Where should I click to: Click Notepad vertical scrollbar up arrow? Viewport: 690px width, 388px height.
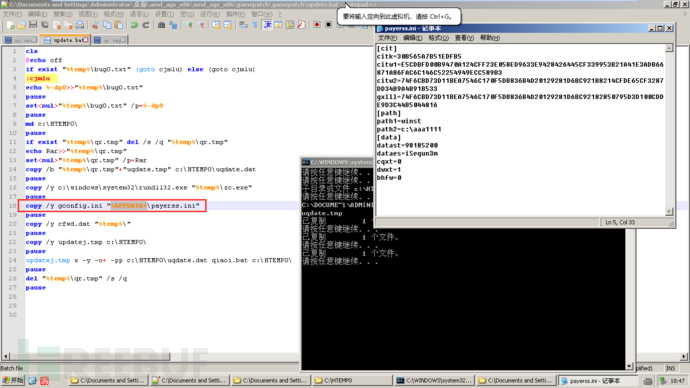(x=669, y=48)
